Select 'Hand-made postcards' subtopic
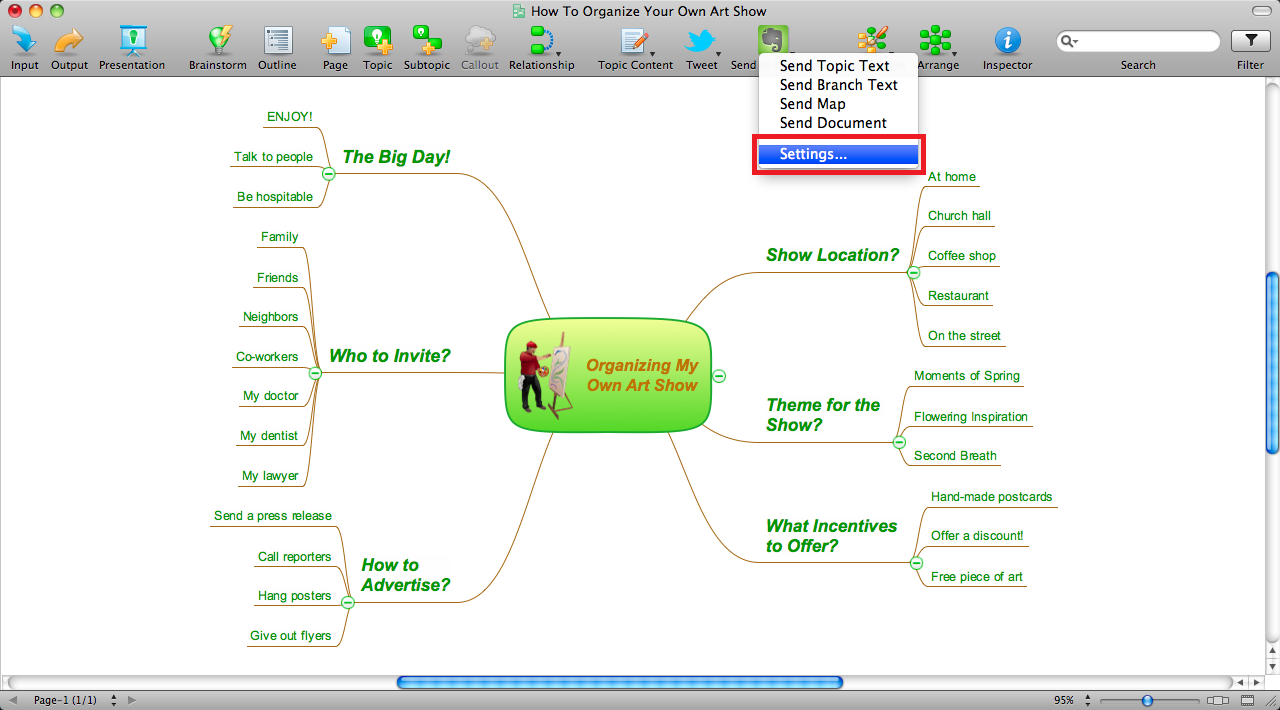 992,497
